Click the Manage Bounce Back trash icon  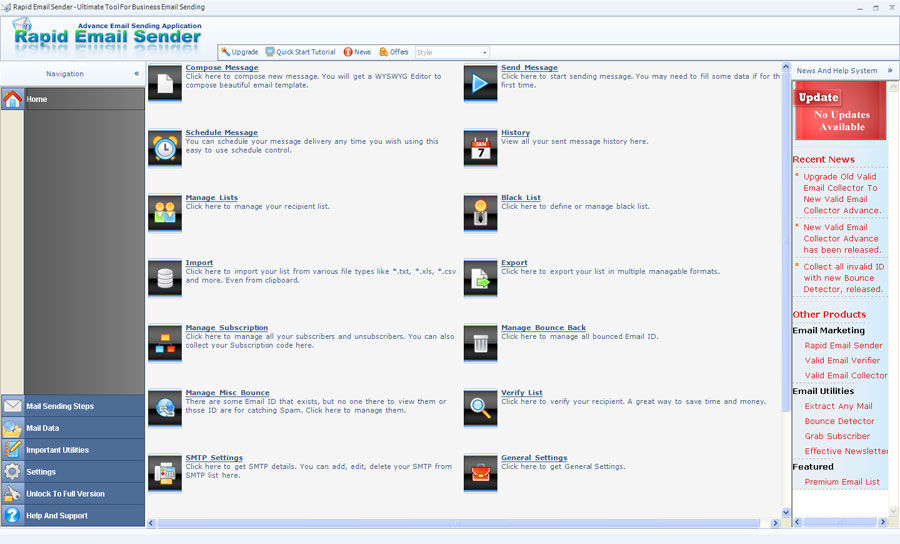coord(480,343)
